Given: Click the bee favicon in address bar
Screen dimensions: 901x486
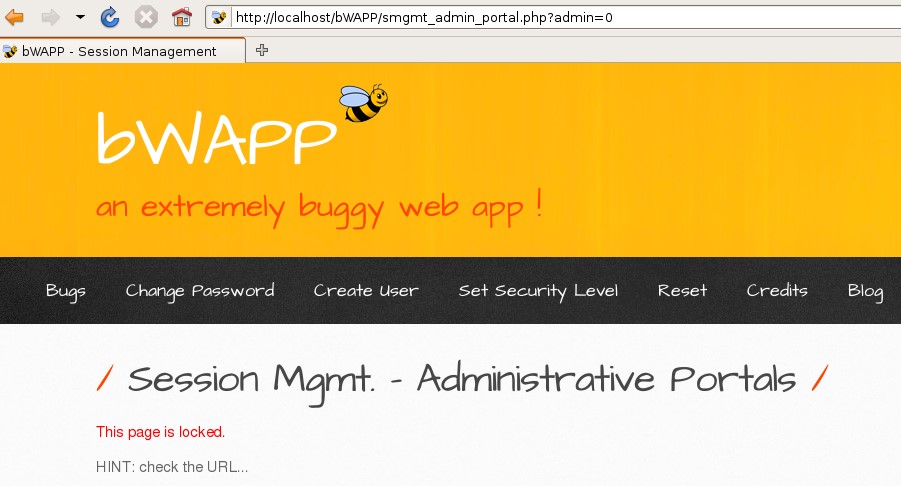Looking at the screenshot, I should pos(219,18).
